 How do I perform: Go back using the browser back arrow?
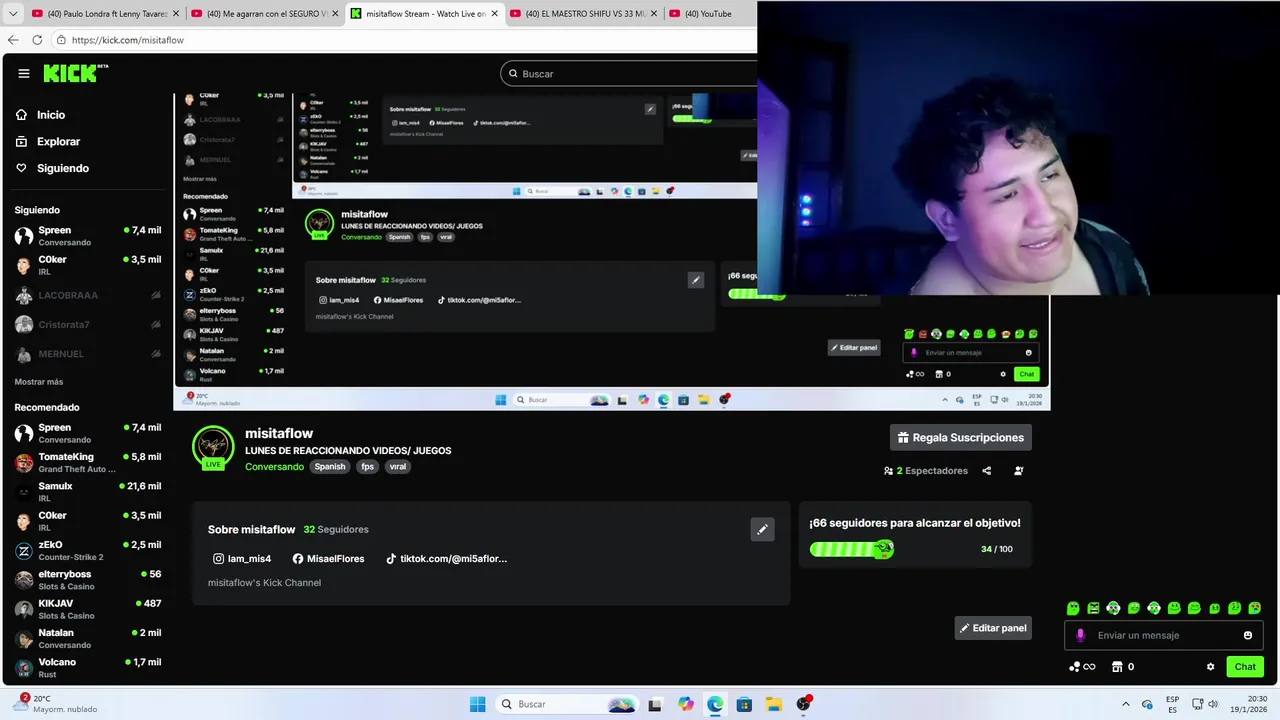point(13,40)
